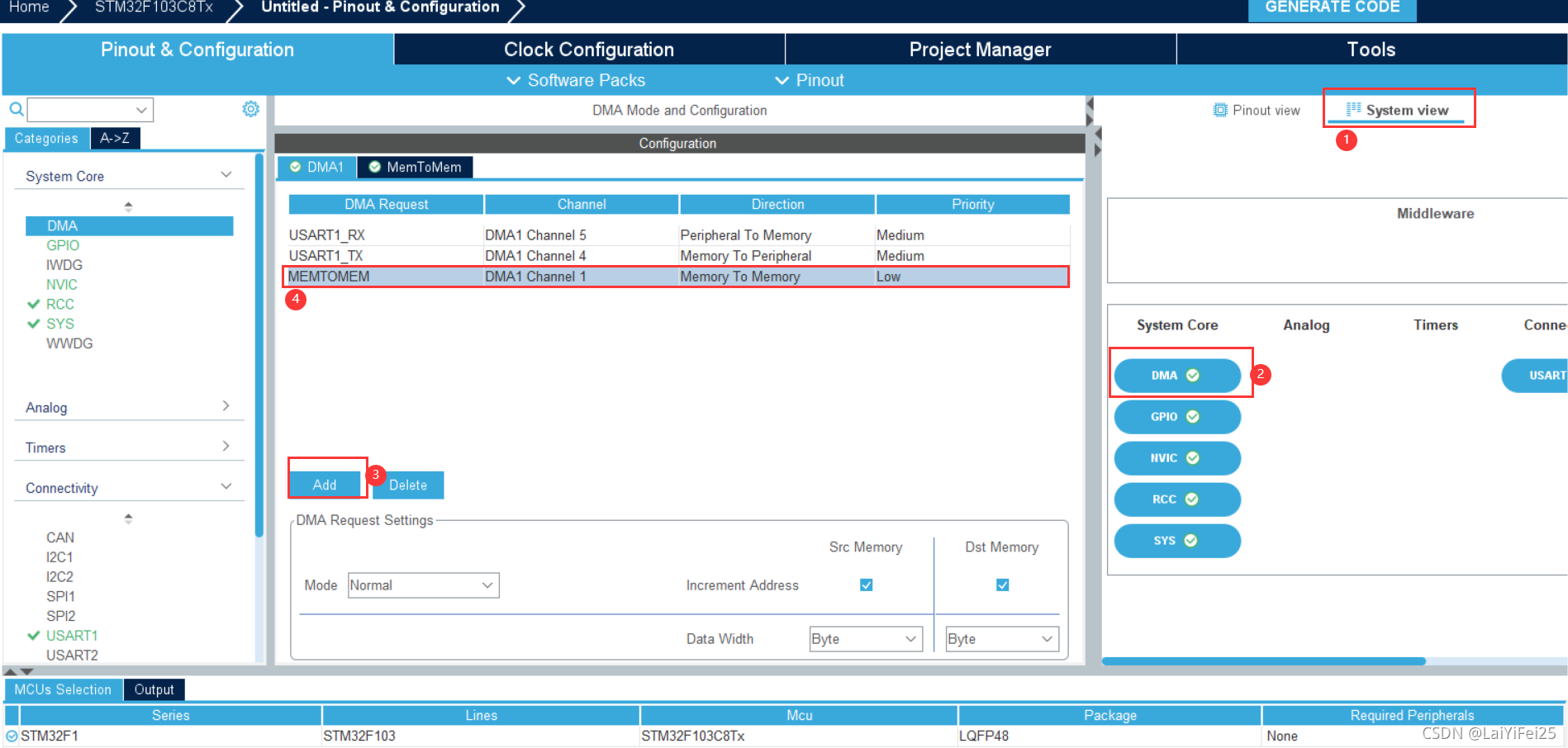This screenshot has height=748, width=1568.
Task: Click the check icon on DMA system button
Action: 1193,375
